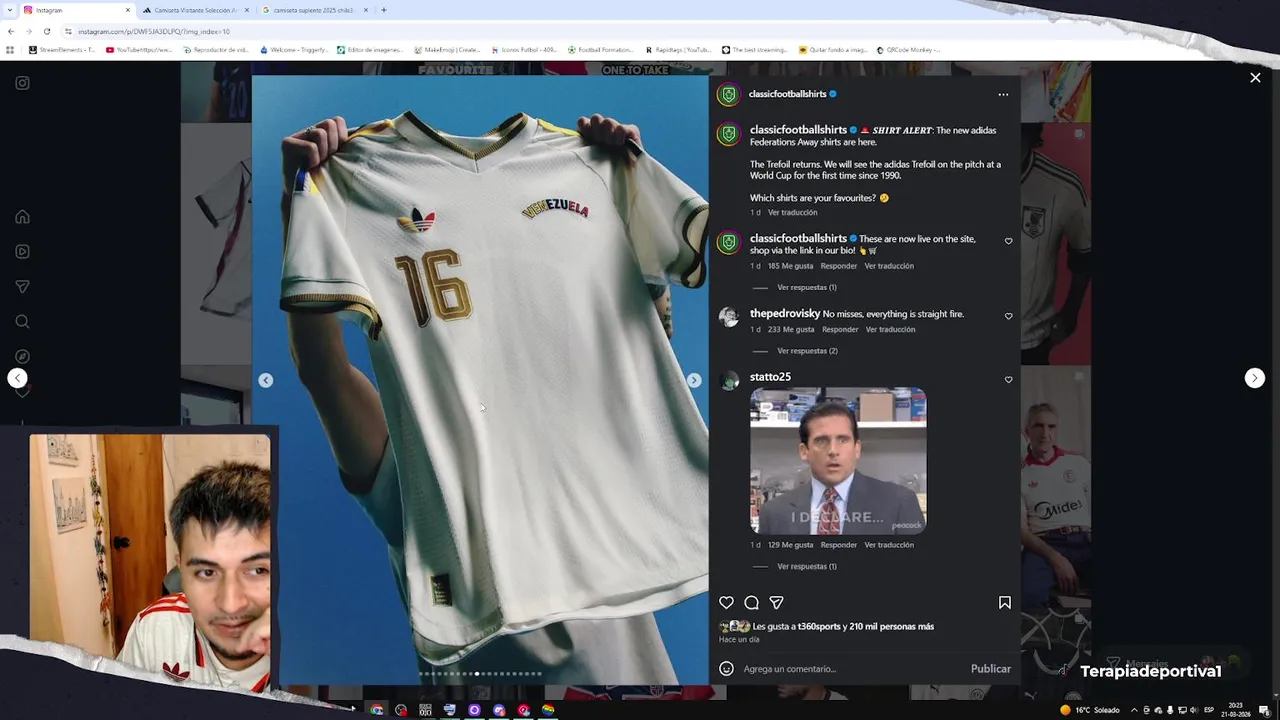Image resolution: width=1280 pixels, height=720 pixels.
Task: Click t360sports in the likes line
Action: (x=819, y=627)
